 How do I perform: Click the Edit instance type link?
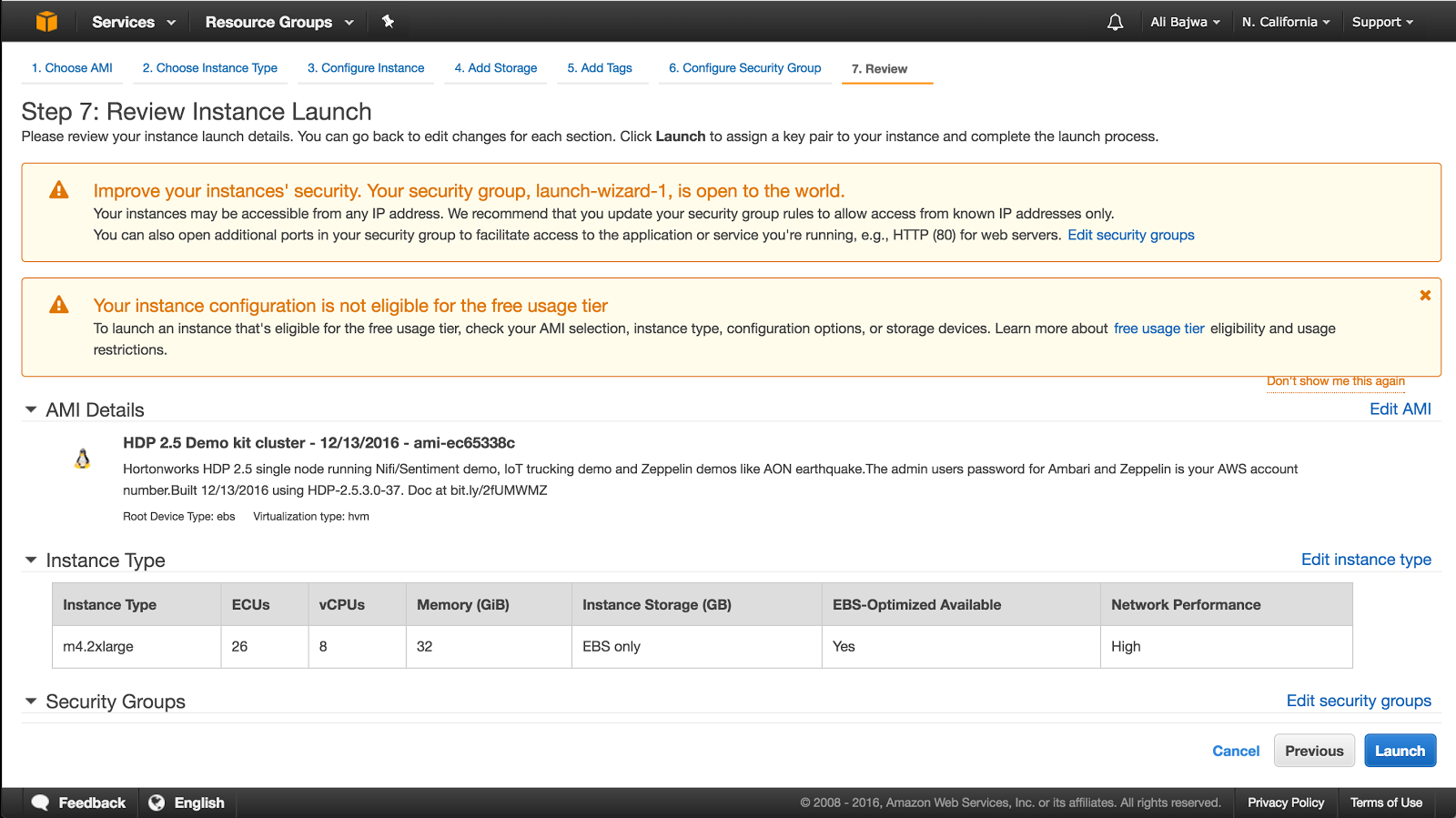coord(1365,560)
